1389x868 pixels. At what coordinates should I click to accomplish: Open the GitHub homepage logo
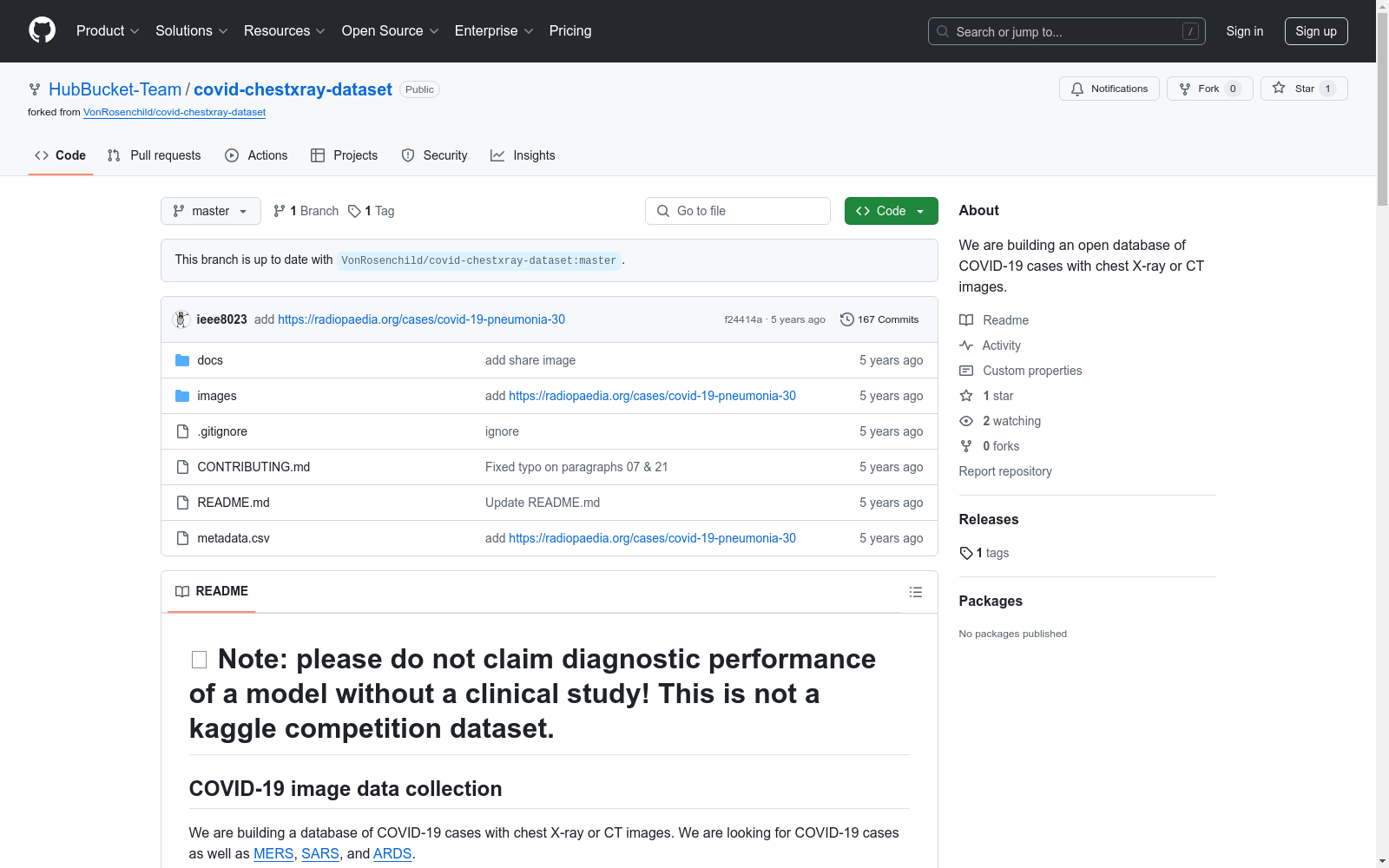[42, 30]
